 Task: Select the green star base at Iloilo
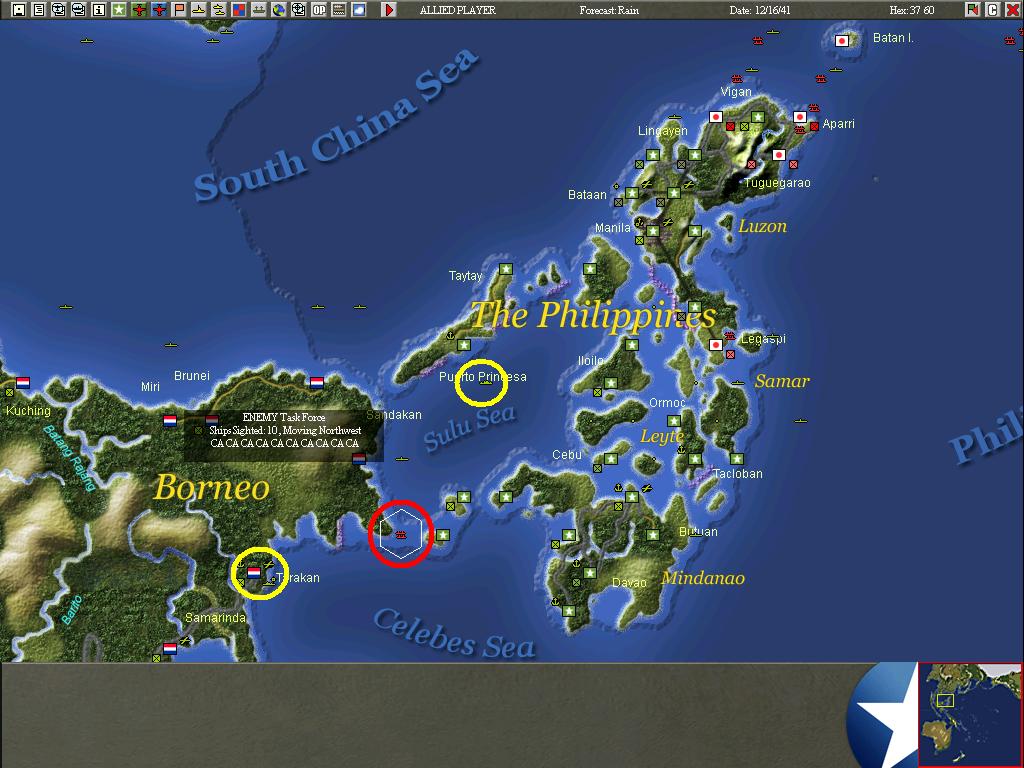click(611, 383)
